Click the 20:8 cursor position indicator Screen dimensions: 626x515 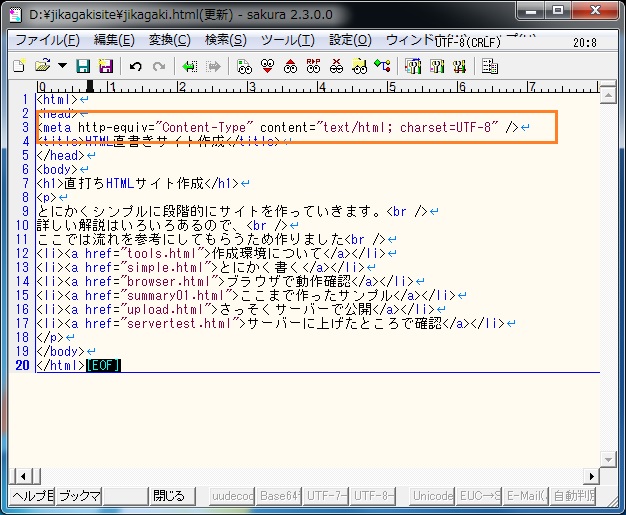coord(585,42)
